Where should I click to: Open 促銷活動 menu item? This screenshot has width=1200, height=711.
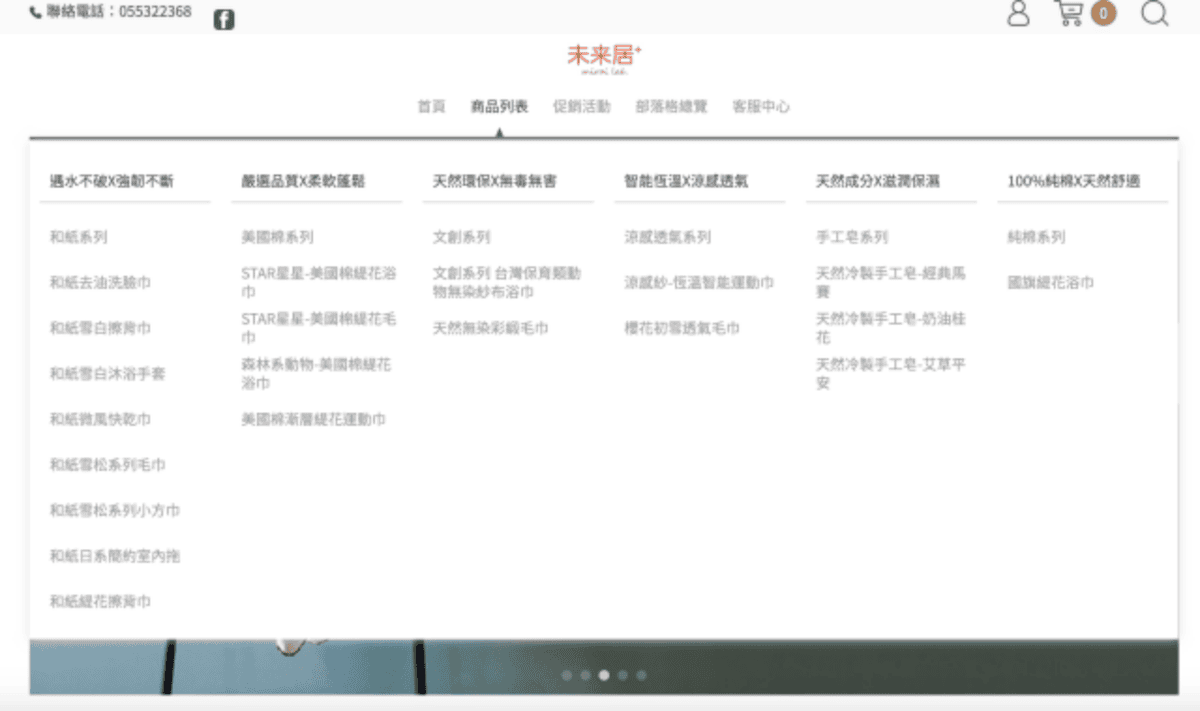point(581,106)
